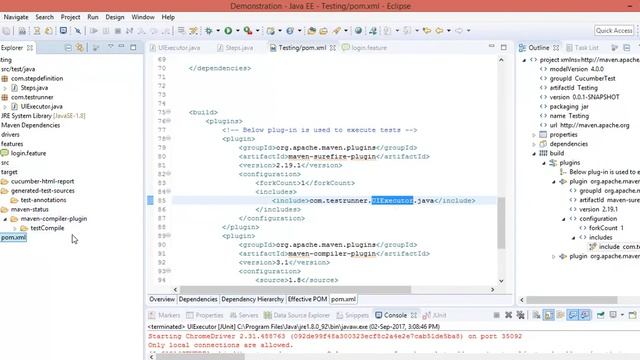
Task: Maximize the Explorer panel
Action: (x=133, y=47)
